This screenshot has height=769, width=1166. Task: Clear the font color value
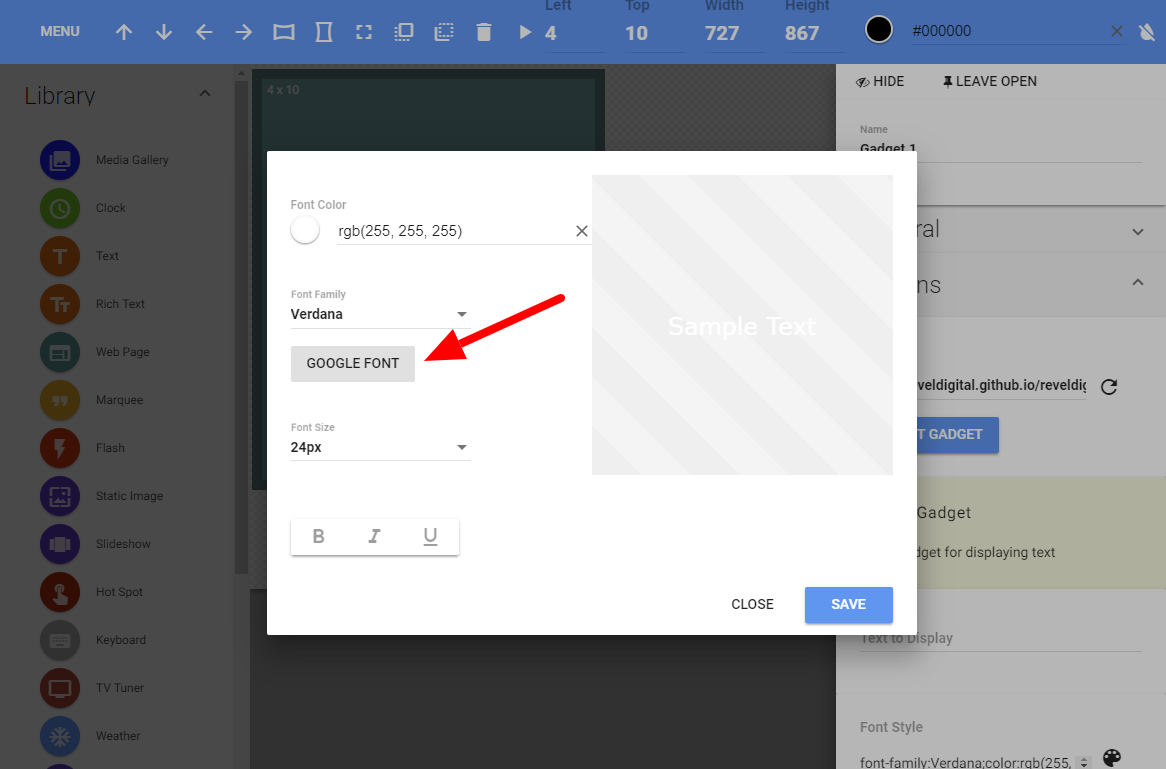click(x=582, y=231)
